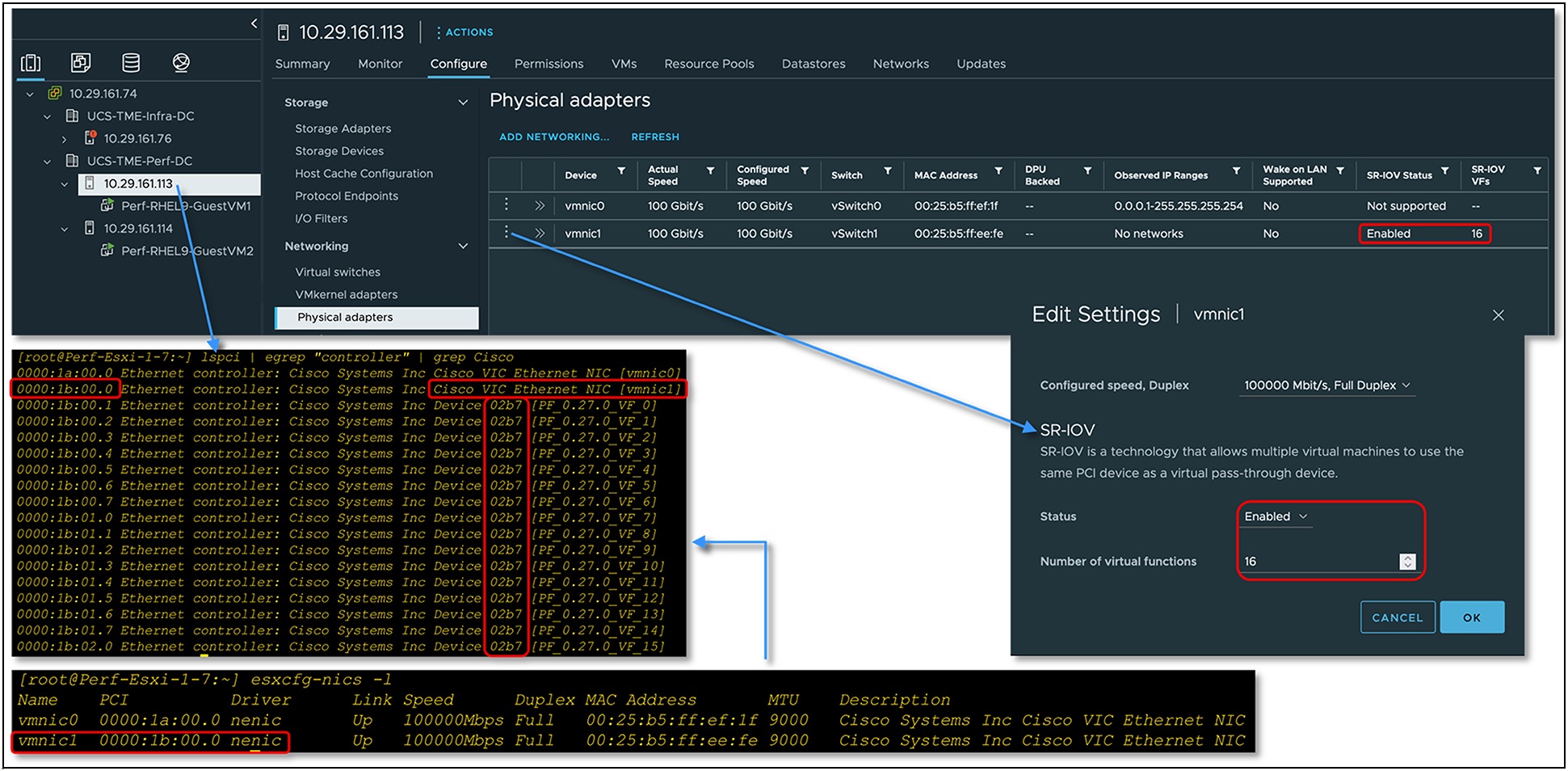
Task: Expand the 10.29.161.76 host node
Action: [x=65, y=139]
